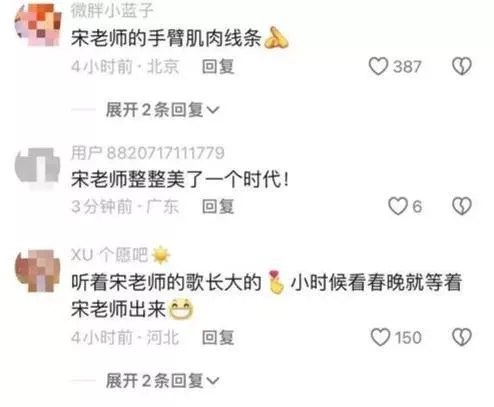Like the comment with 6 likes
The image size is (494, 407).
click(x=398, y=206)
